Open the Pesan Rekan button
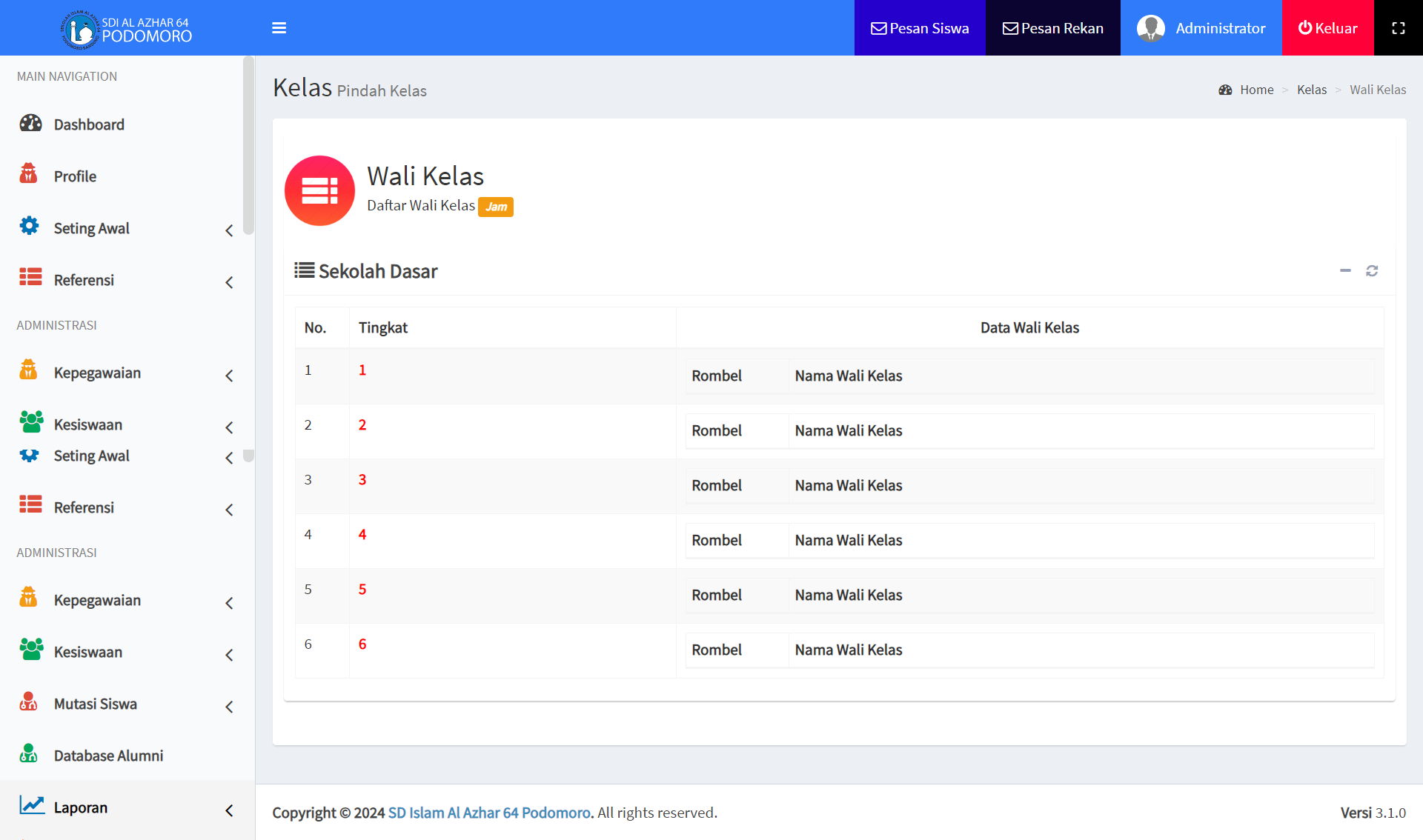Image resolution: width=1423 pixels, height=840 pixels. pyautogui.click(x=1052, y=28)
